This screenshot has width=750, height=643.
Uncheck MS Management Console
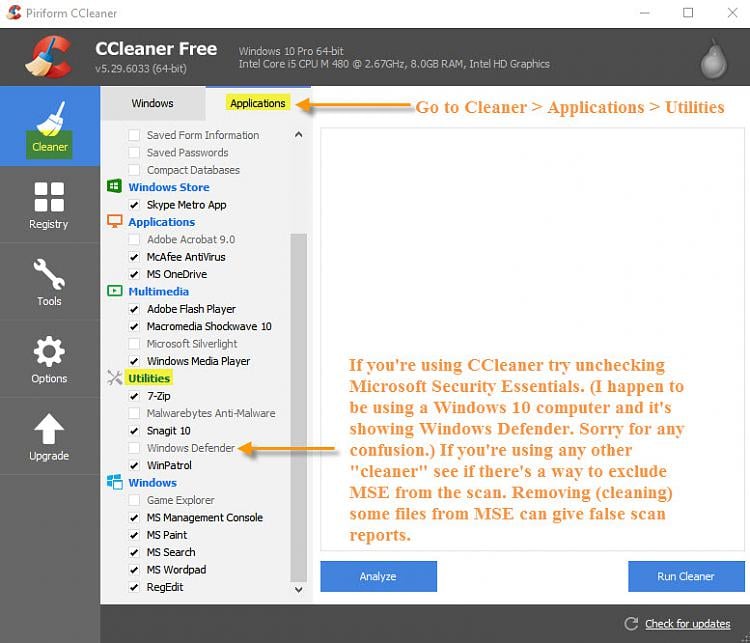(x=134, y=518)
